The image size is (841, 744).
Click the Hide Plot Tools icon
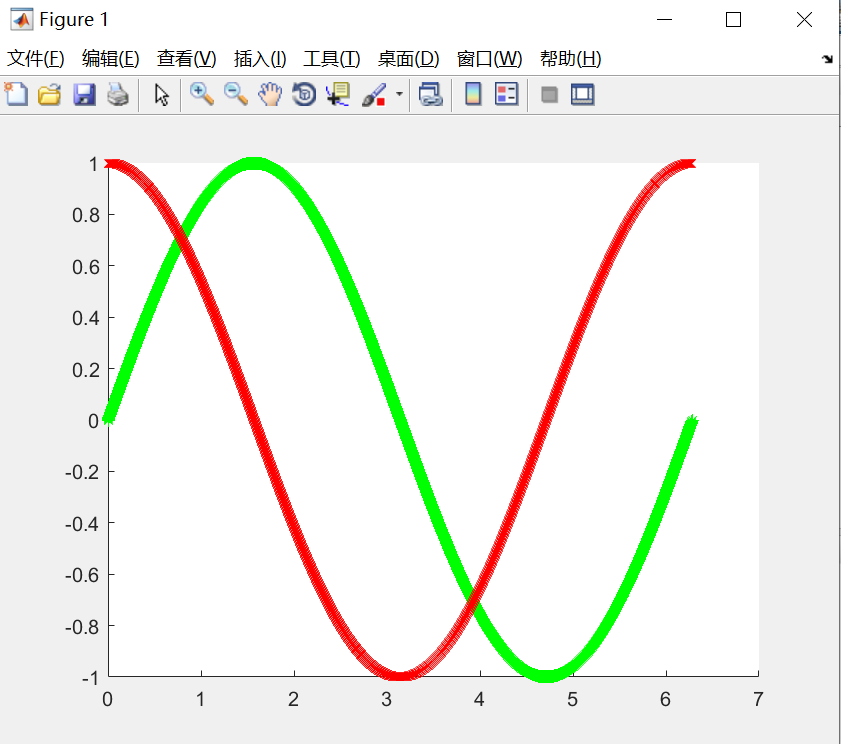[549, 95]
